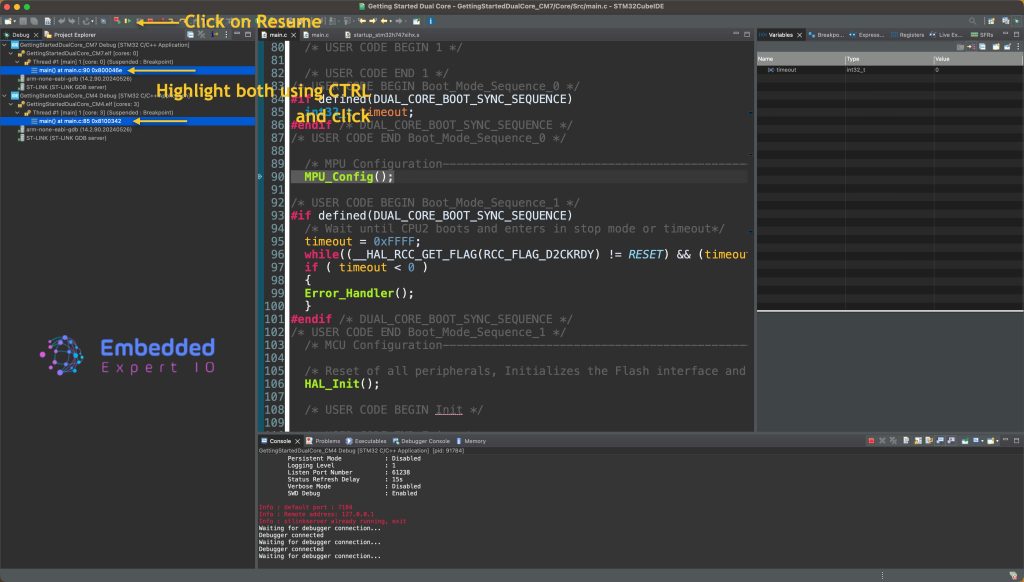The image size is (1024, 582).
Task: Close the Console tab
Action: (297, 441)
